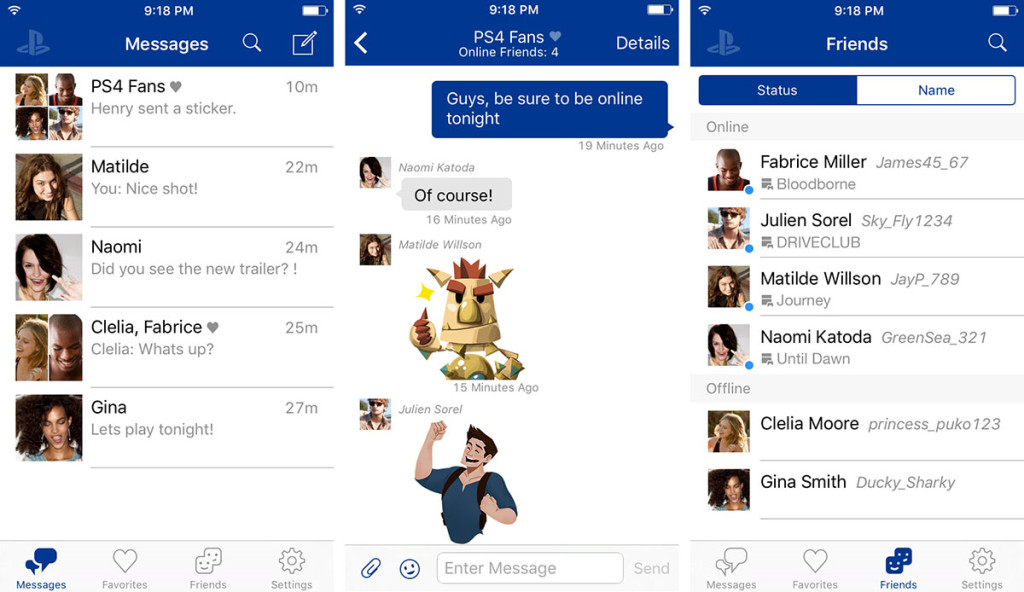Open Friends tab on the Messages screen

pos(208,567)
